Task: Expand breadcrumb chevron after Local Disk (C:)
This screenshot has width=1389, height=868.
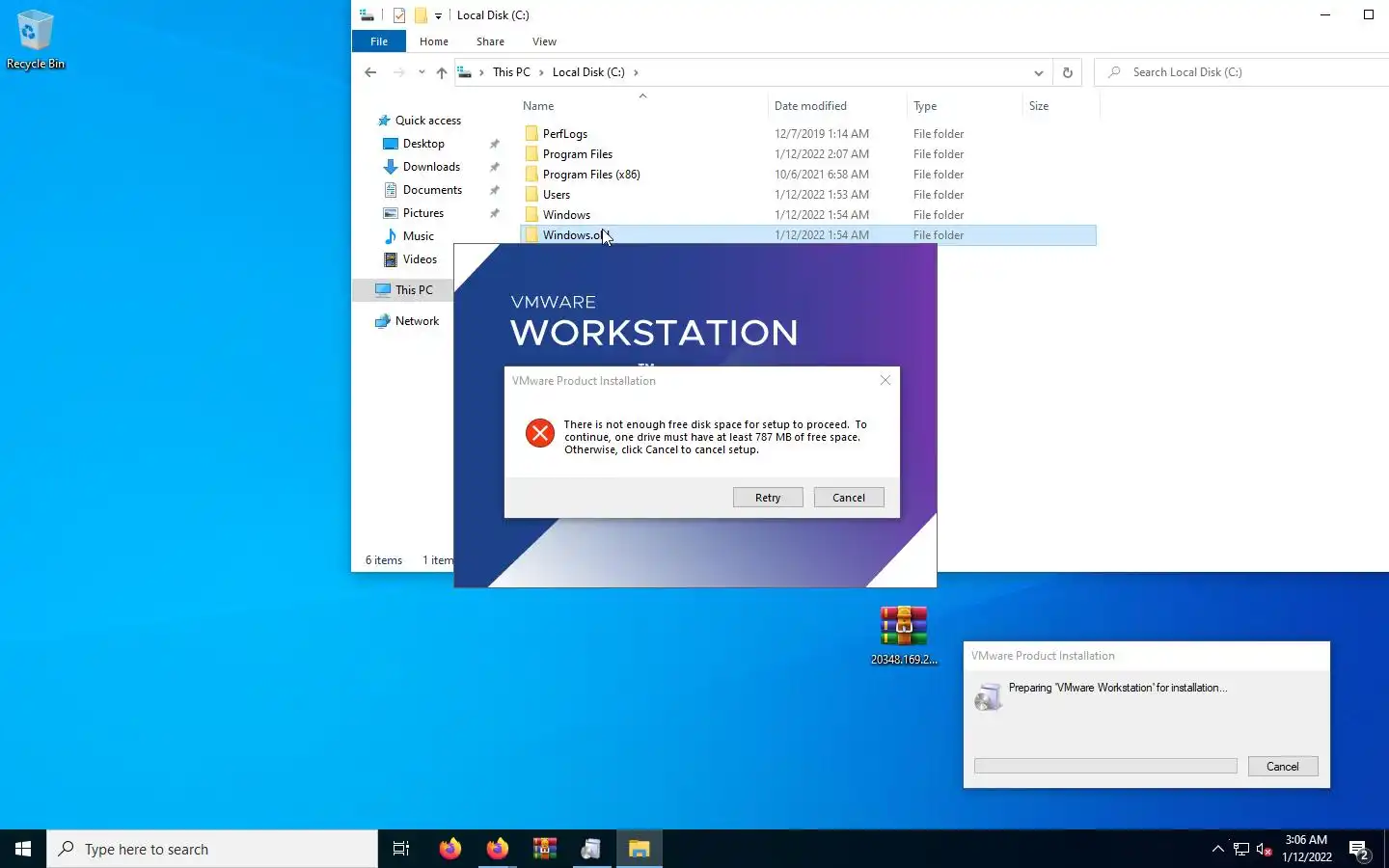Action: 636,72
